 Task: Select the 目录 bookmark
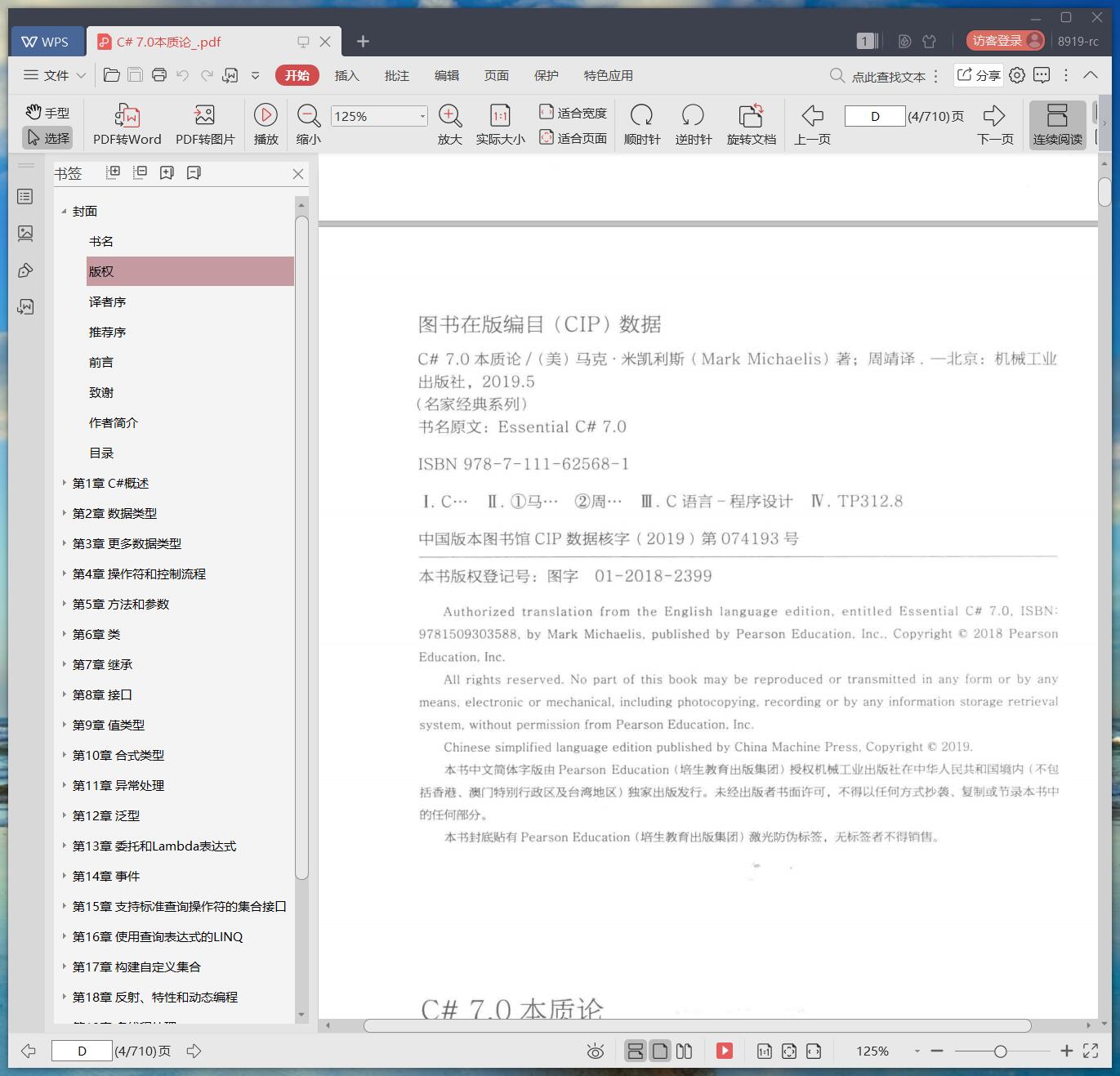101,453
